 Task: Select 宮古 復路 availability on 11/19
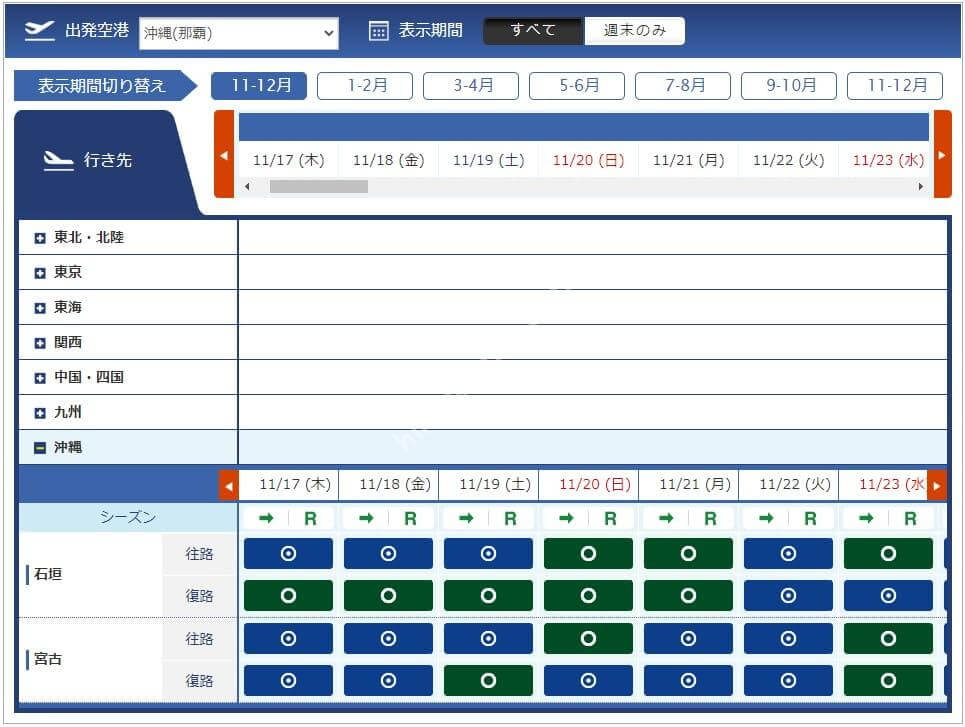(488, 680)
